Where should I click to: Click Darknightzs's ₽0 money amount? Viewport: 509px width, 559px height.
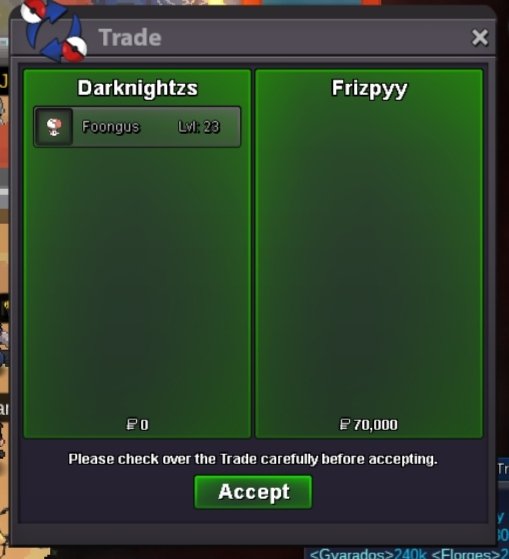click(138, 425)
